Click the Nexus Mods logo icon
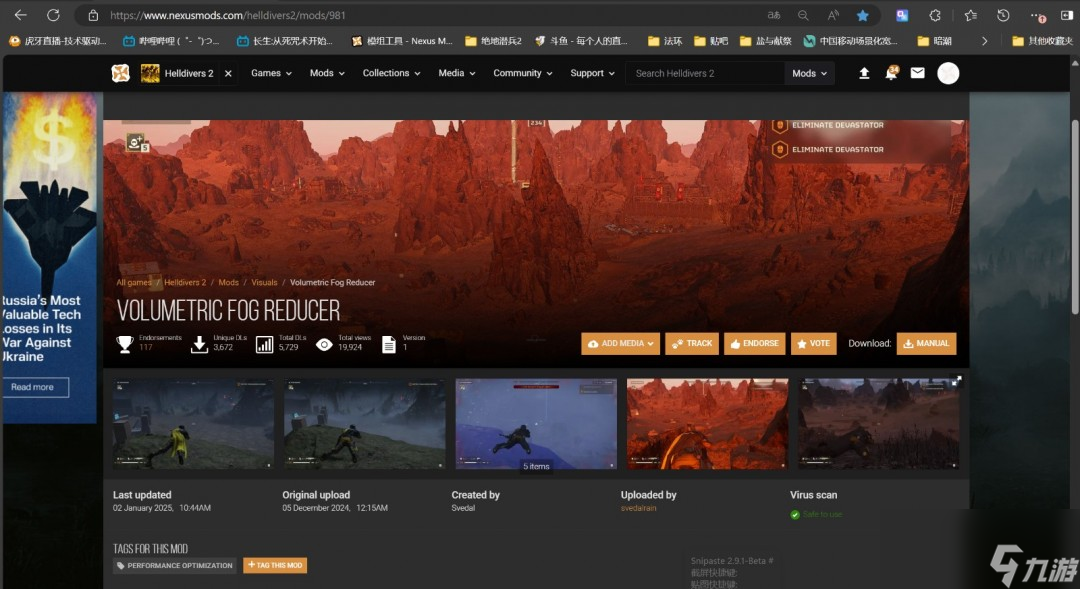The height and width of the screenshot is (589, 1080). pos(121,73)
